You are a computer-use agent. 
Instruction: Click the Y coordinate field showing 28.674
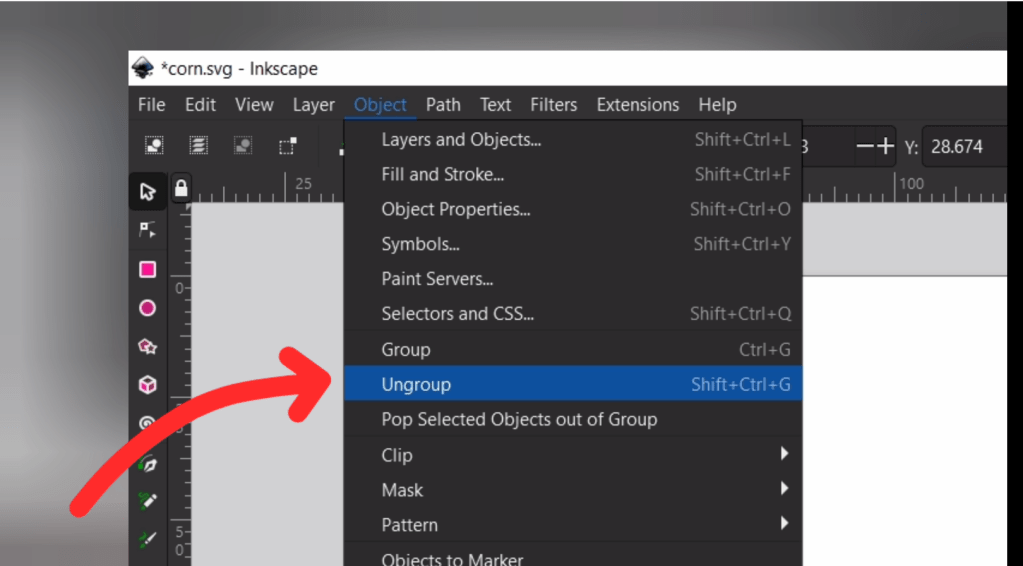point(966,146)
